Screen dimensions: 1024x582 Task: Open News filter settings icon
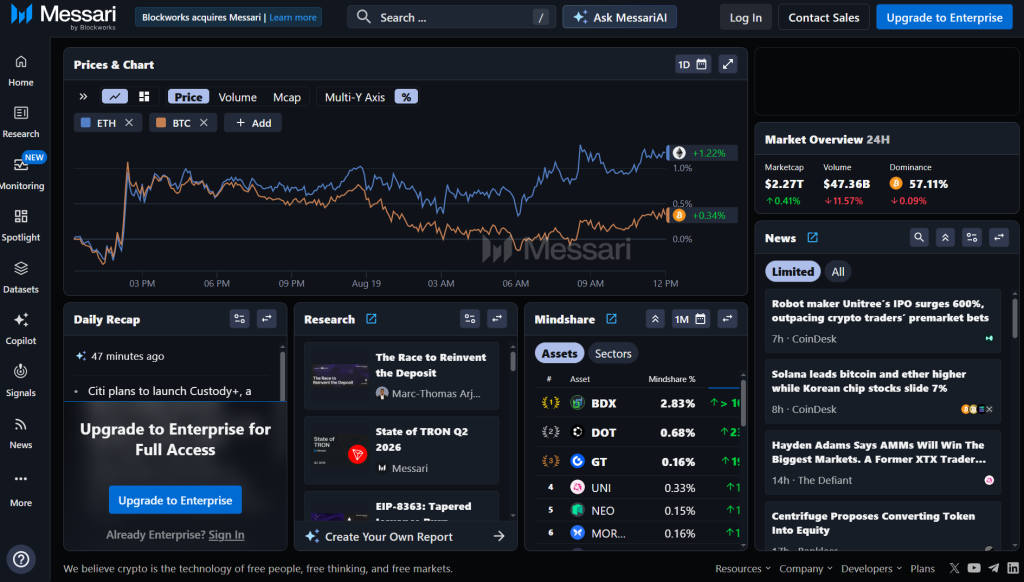(x=972, y=238)
